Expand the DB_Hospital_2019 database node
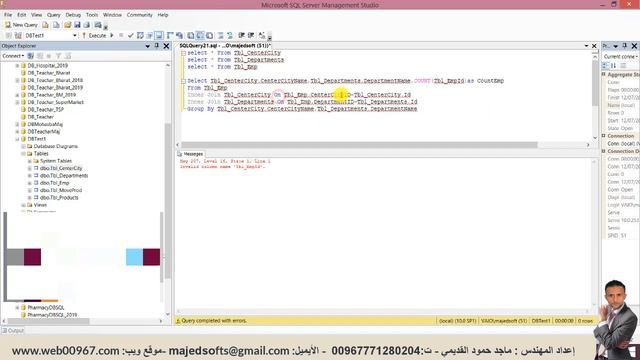The image size is (640, 360). coord(17,65)
